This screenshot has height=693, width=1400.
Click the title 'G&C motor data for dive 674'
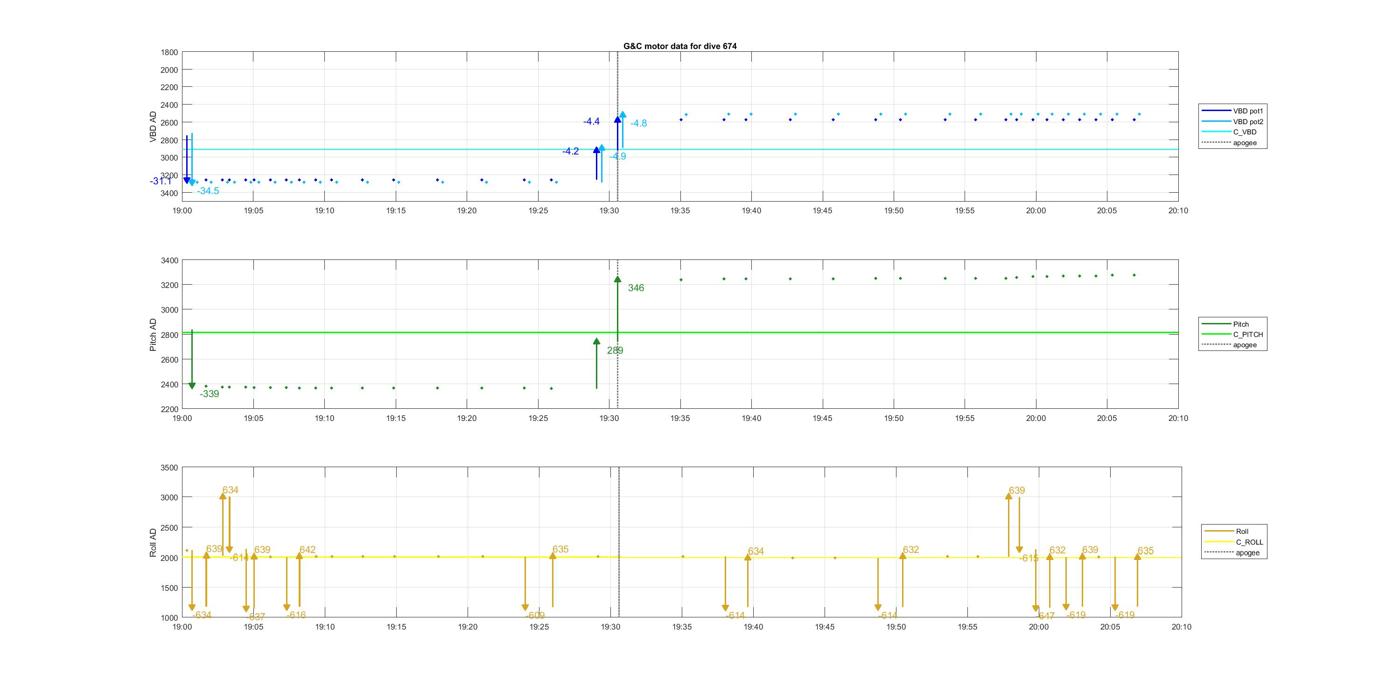tap(680, 46)
